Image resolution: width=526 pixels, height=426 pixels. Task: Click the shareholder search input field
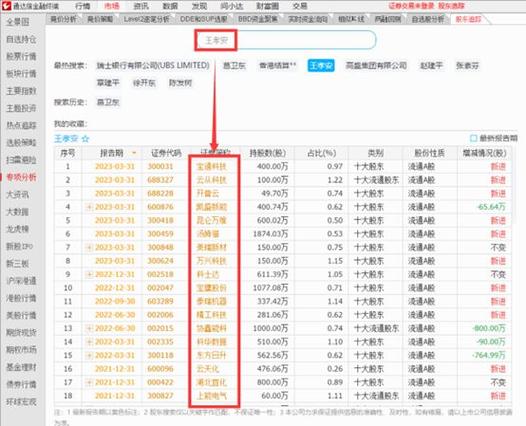pyautogui.click(x=285, y=40)
